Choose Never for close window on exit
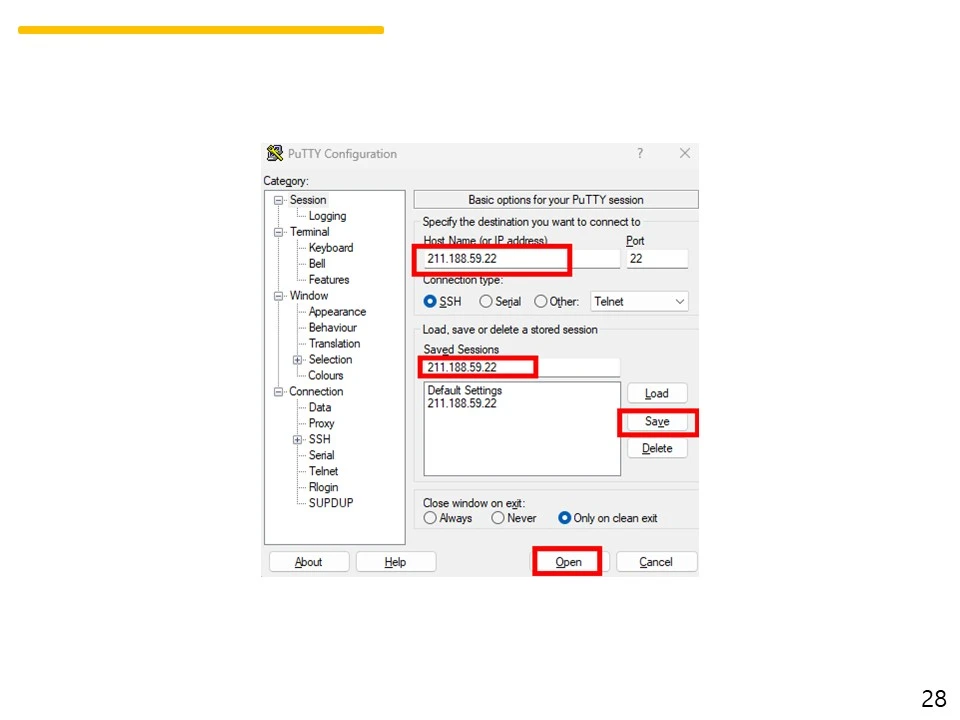 tap(498, 518)
